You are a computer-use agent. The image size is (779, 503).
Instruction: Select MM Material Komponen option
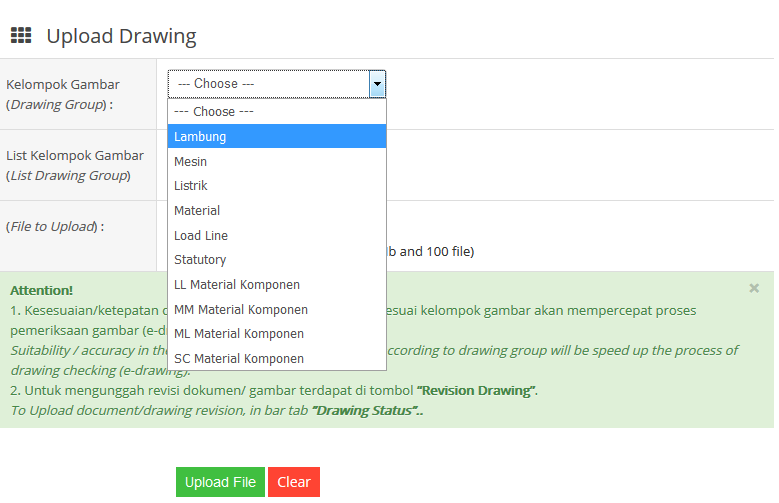coord(241,310)
